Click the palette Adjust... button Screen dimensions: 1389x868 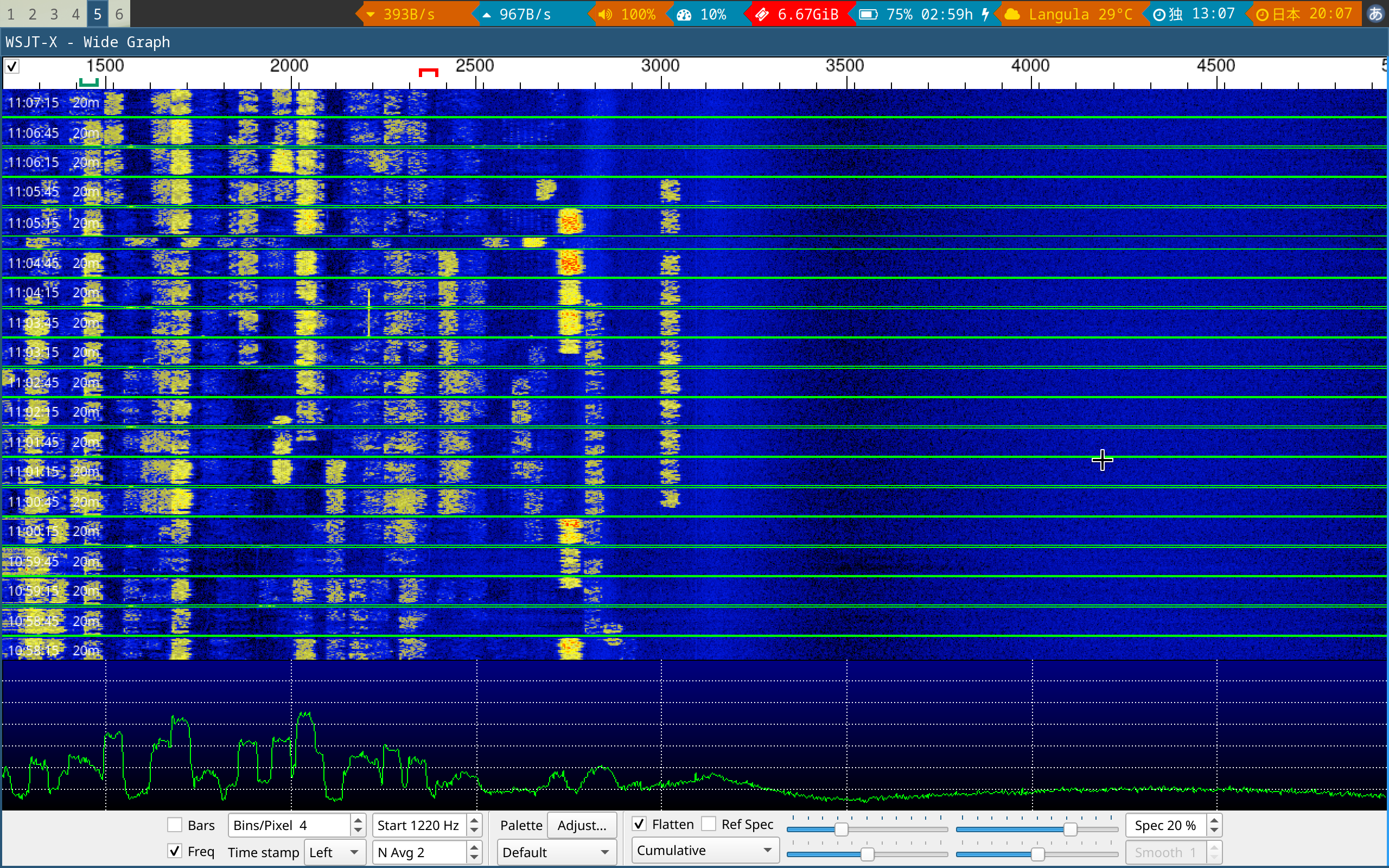[582, 825]
